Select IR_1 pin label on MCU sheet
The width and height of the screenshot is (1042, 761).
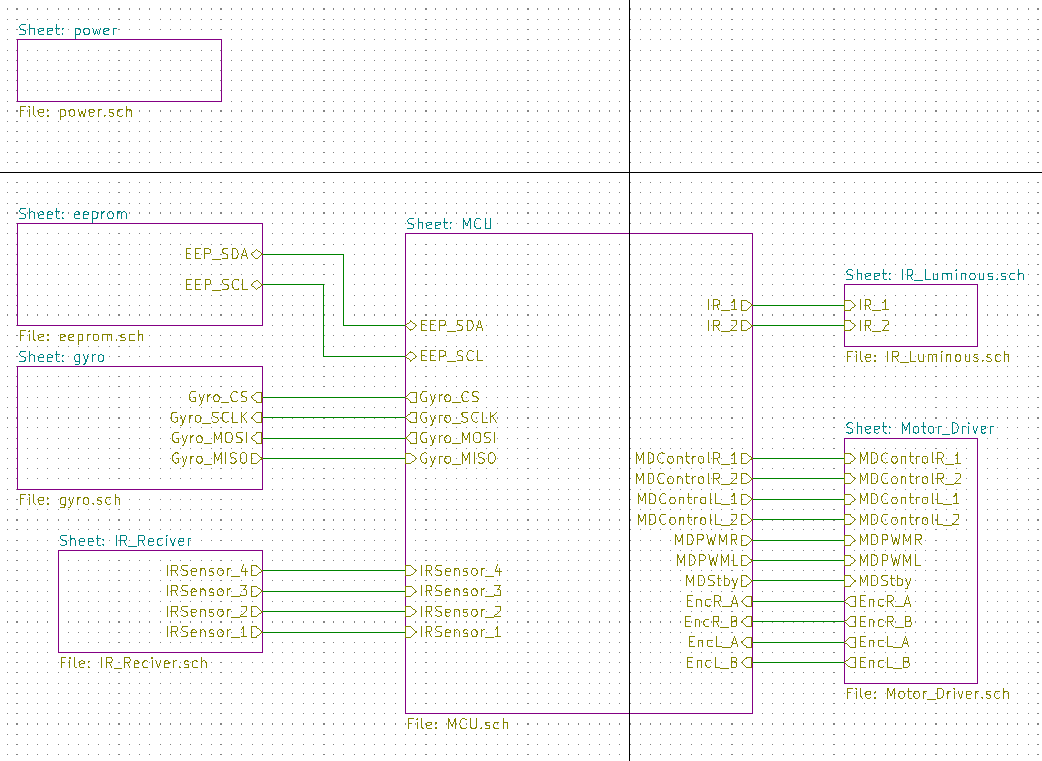(x=722, y=305)
